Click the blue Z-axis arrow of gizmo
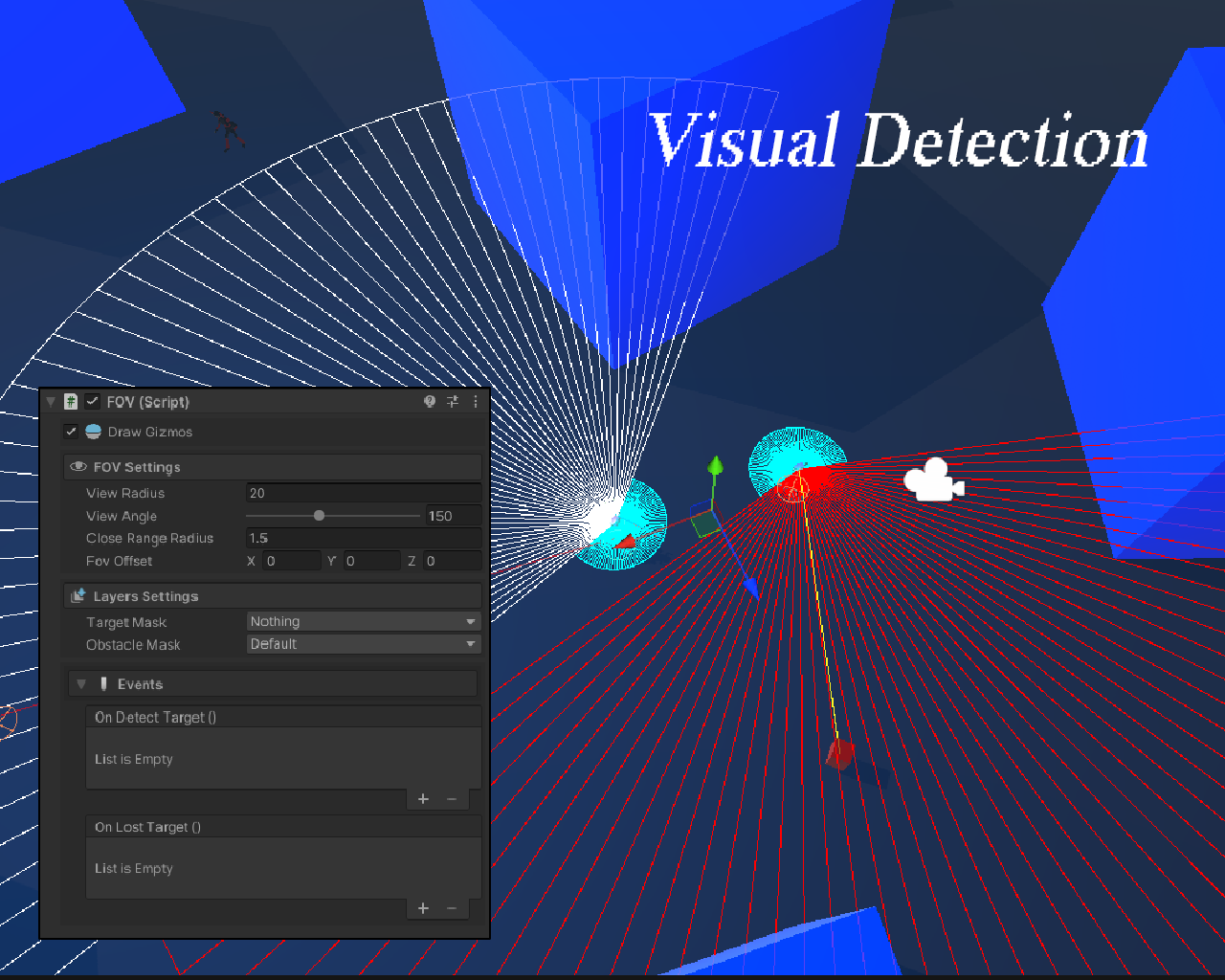The height and width of the screenshot is (980, 1225). pos(752,586)
